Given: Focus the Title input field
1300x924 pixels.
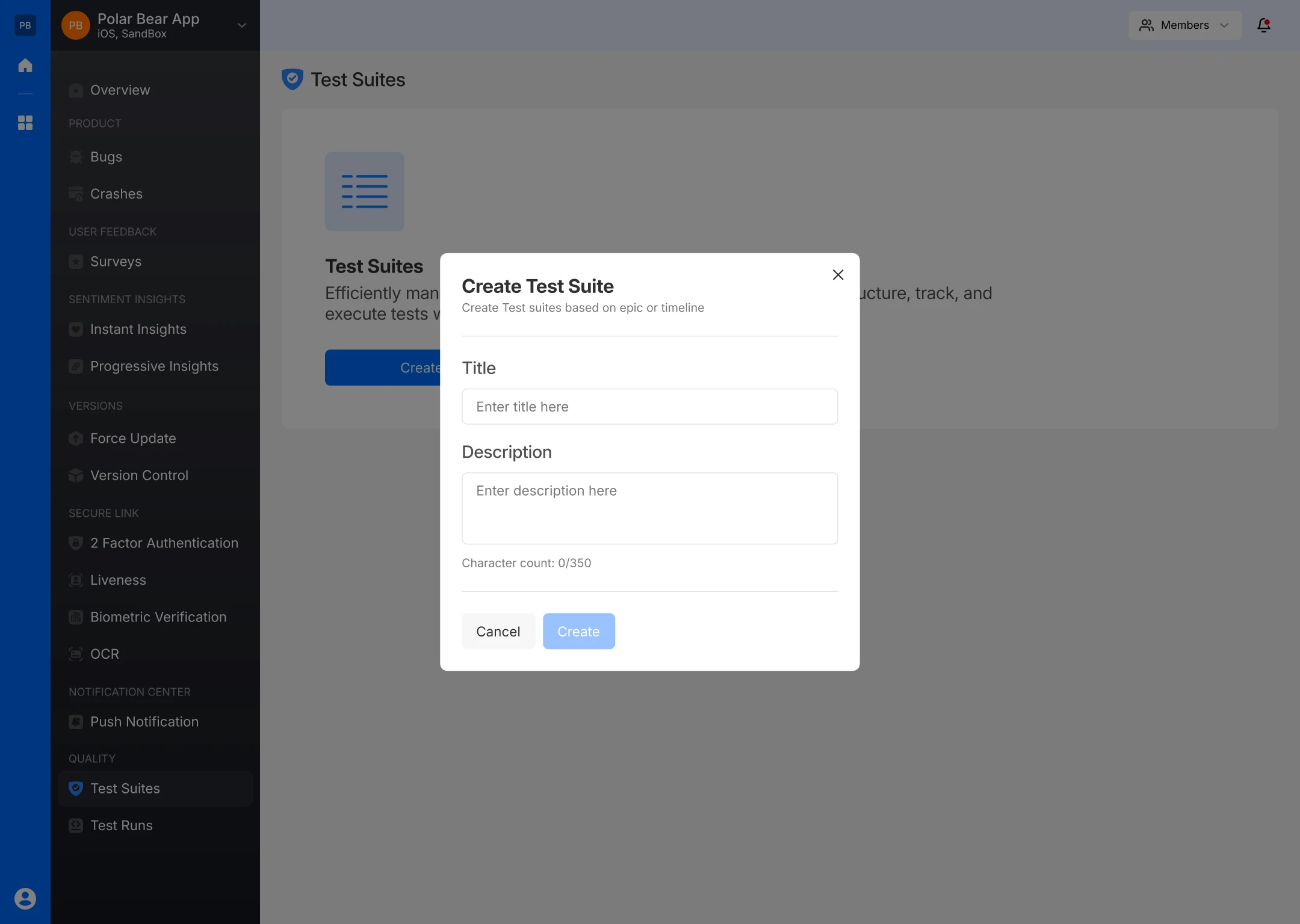Looking at the screenshot, I should click(x=649, y=407).
